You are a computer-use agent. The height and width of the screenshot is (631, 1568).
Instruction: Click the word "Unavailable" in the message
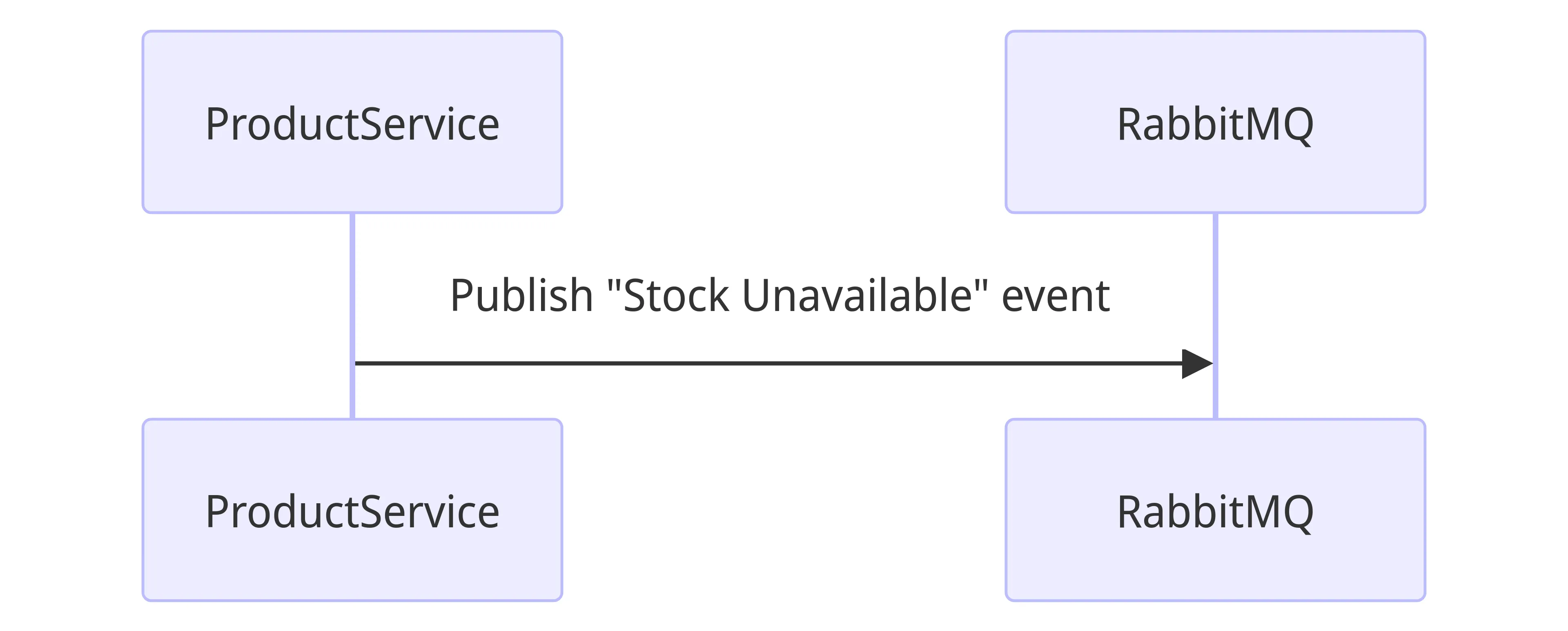(855, 296)
